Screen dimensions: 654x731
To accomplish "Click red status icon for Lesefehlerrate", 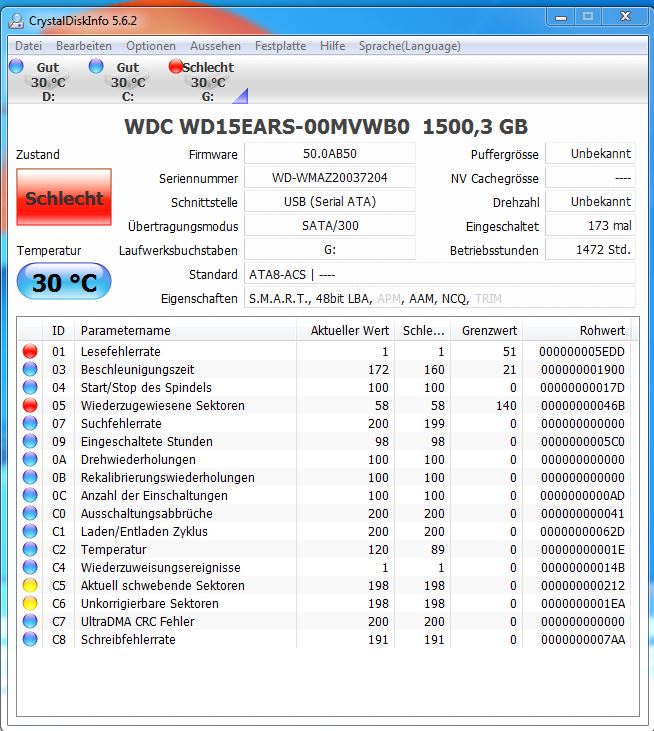I will (30, 351).
